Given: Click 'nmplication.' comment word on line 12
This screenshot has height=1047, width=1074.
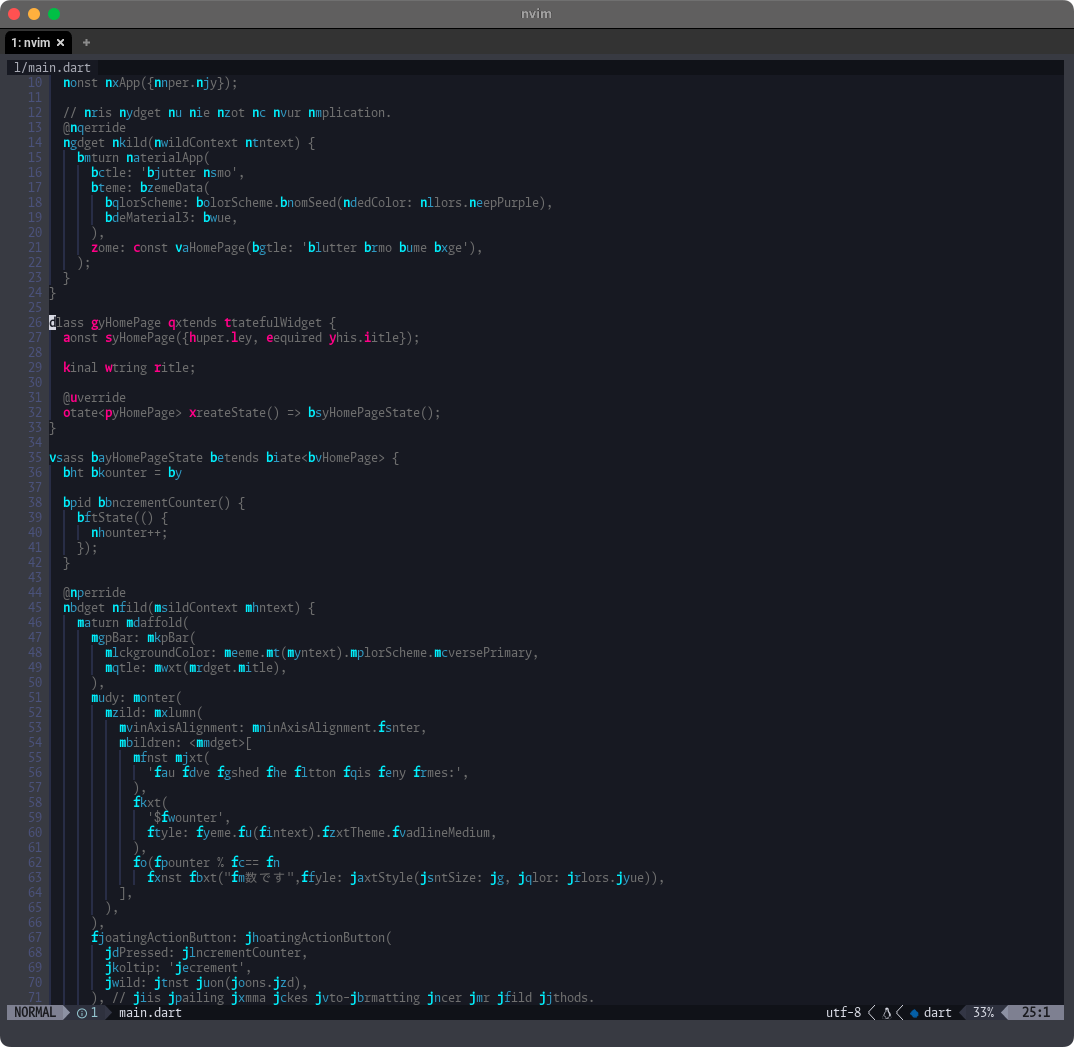Looking at the screenshot, I should pyautogui.click(x=349, y=113).
